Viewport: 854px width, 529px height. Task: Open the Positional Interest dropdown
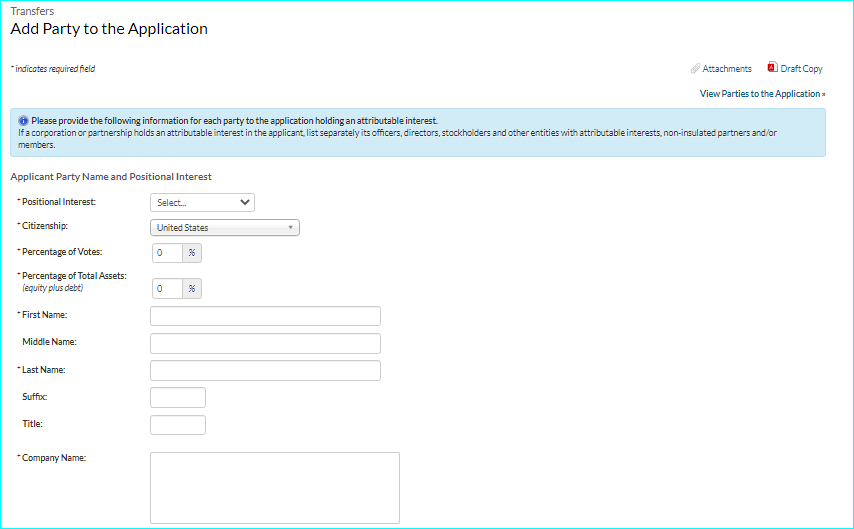point(203,203)
